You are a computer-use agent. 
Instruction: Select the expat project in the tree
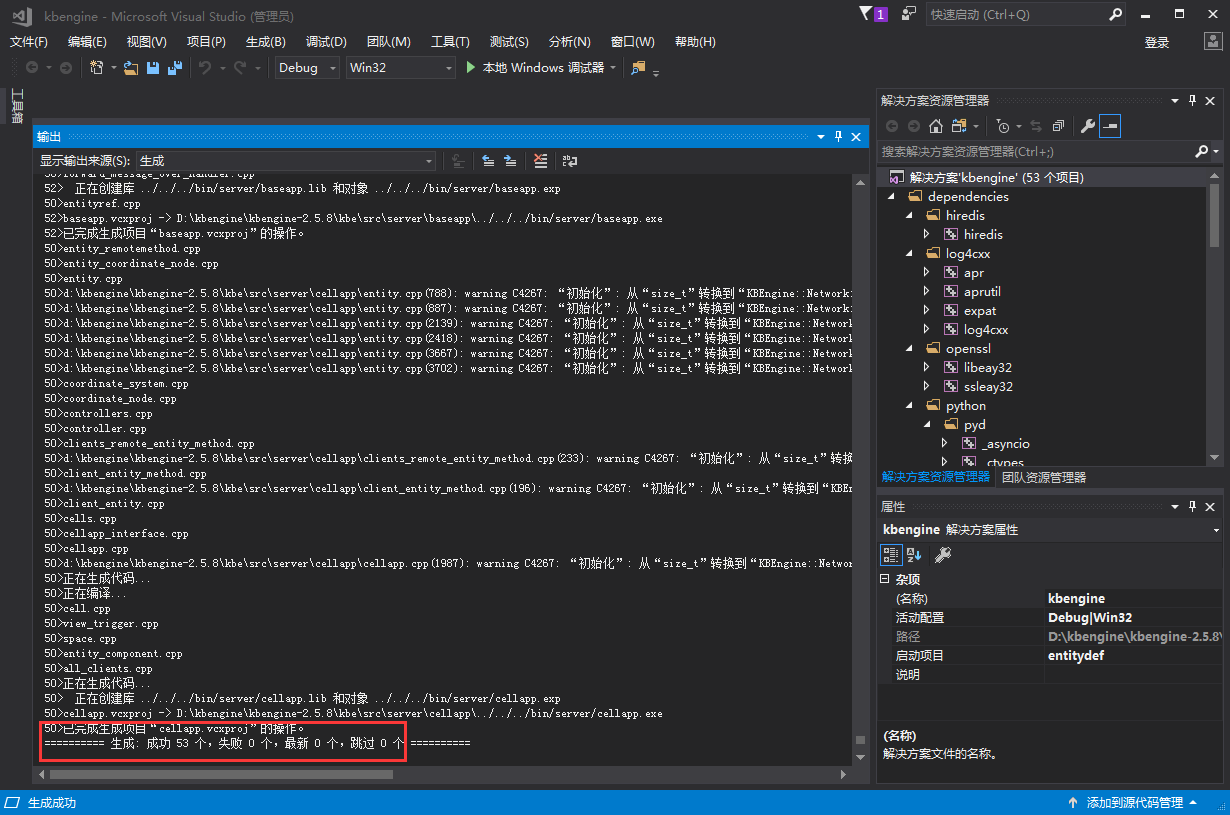[x=980, y=310]
